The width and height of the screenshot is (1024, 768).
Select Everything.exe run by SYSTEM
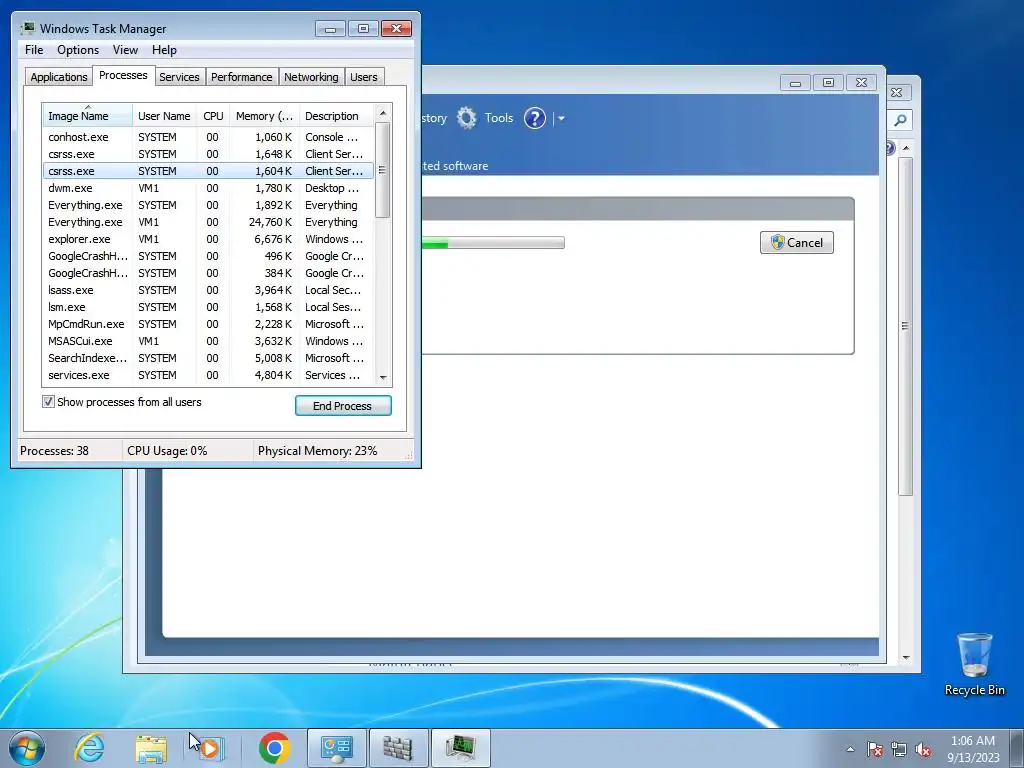[x=208, y=205]
